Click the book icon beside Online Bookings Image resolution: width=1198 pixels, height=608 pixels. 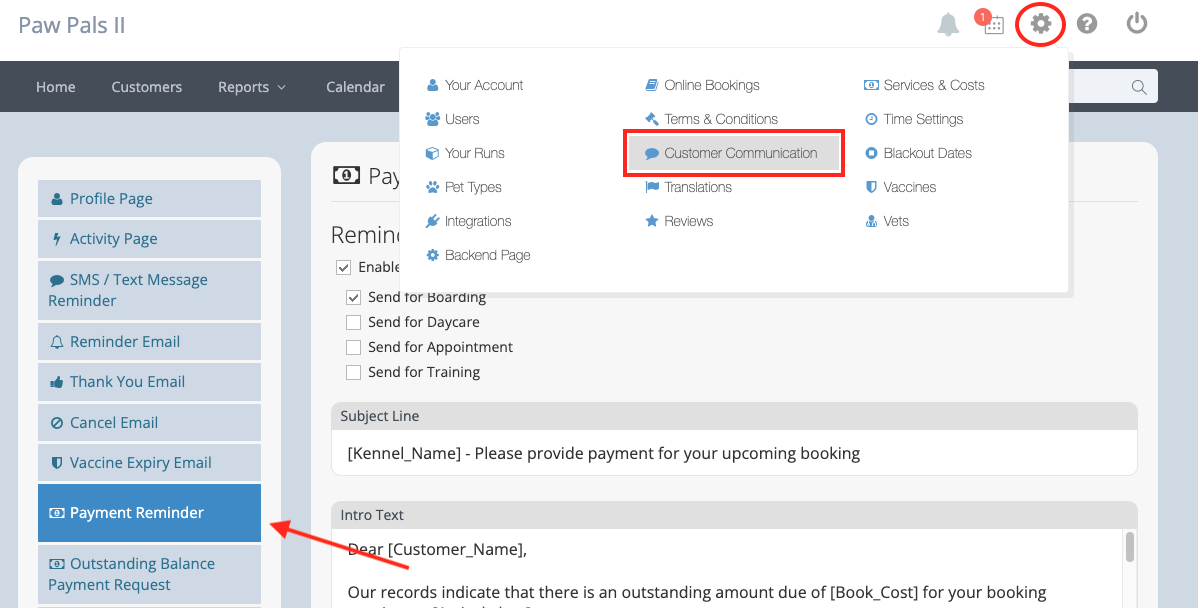pos(652,85)
